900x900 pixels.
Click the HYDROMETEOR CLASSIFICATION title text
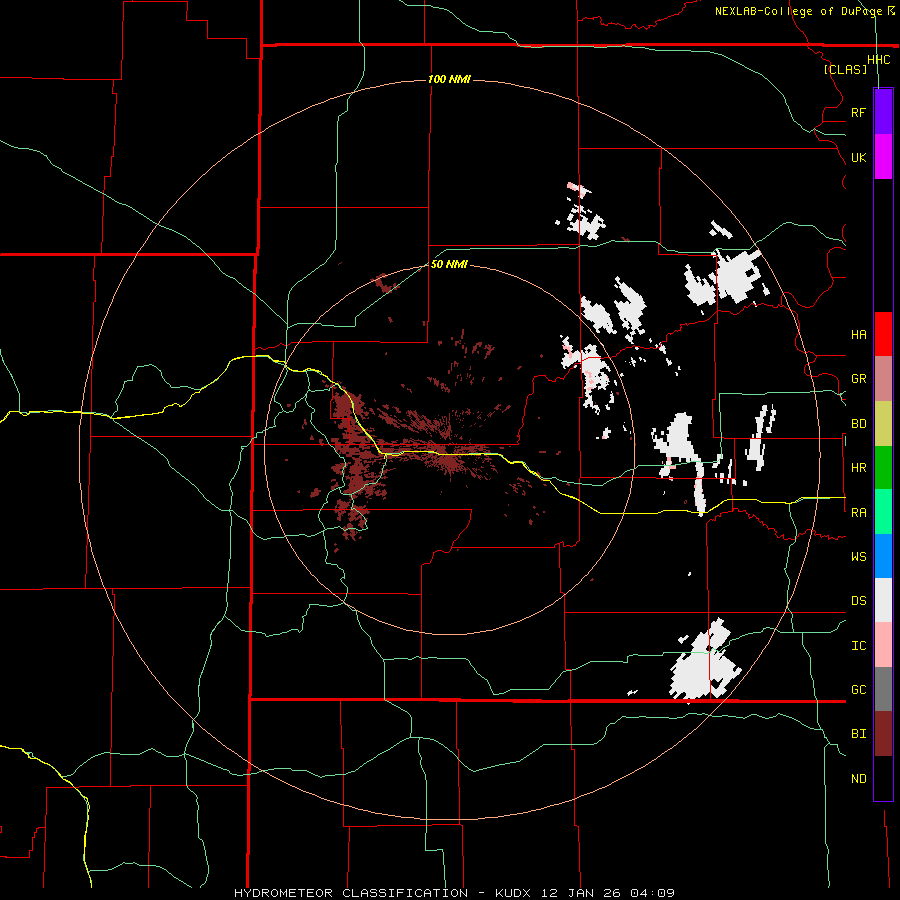click(x=351, y=893)
